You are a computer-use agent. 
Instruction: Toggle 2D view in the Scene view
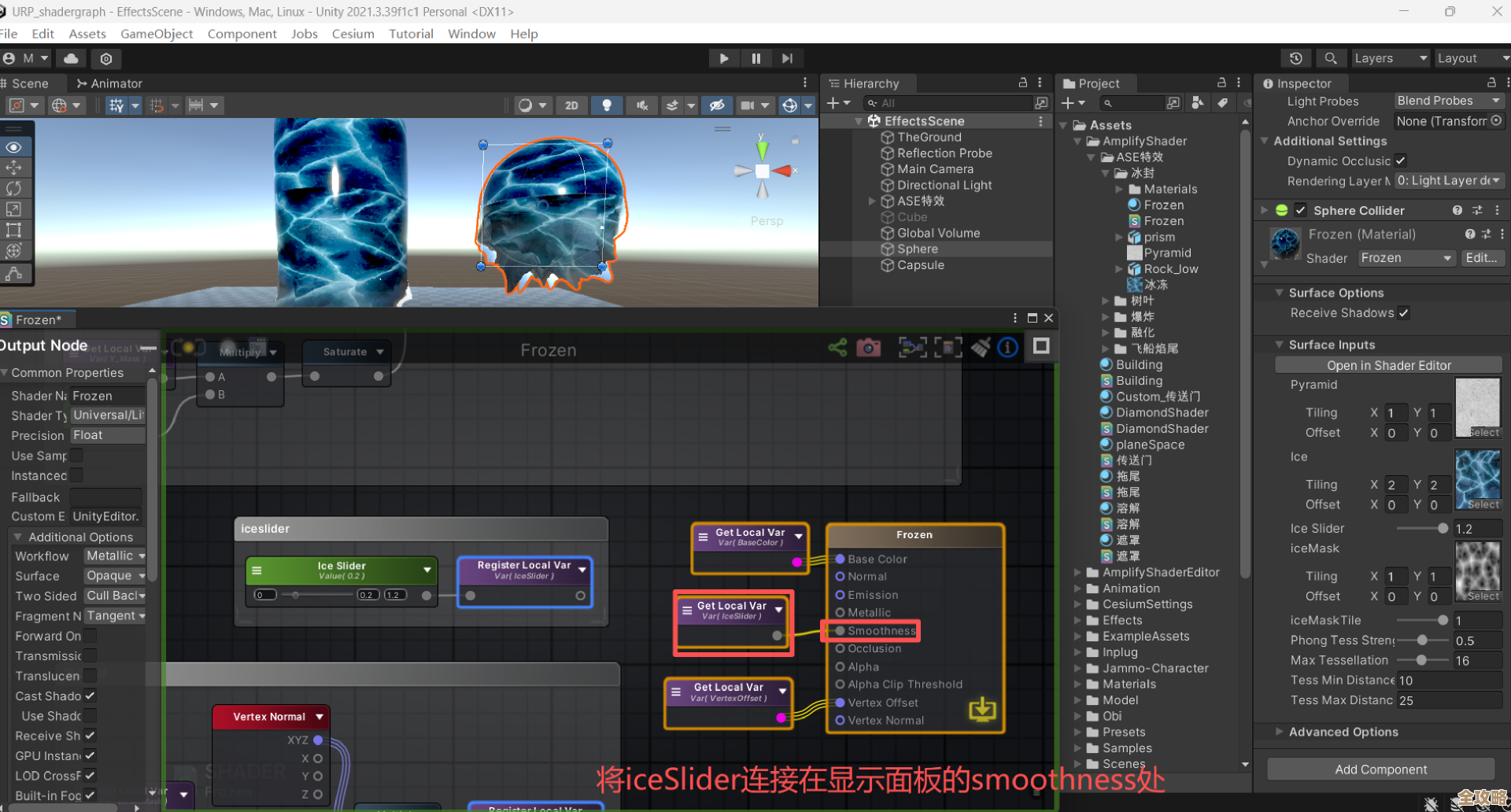(572, 105)
